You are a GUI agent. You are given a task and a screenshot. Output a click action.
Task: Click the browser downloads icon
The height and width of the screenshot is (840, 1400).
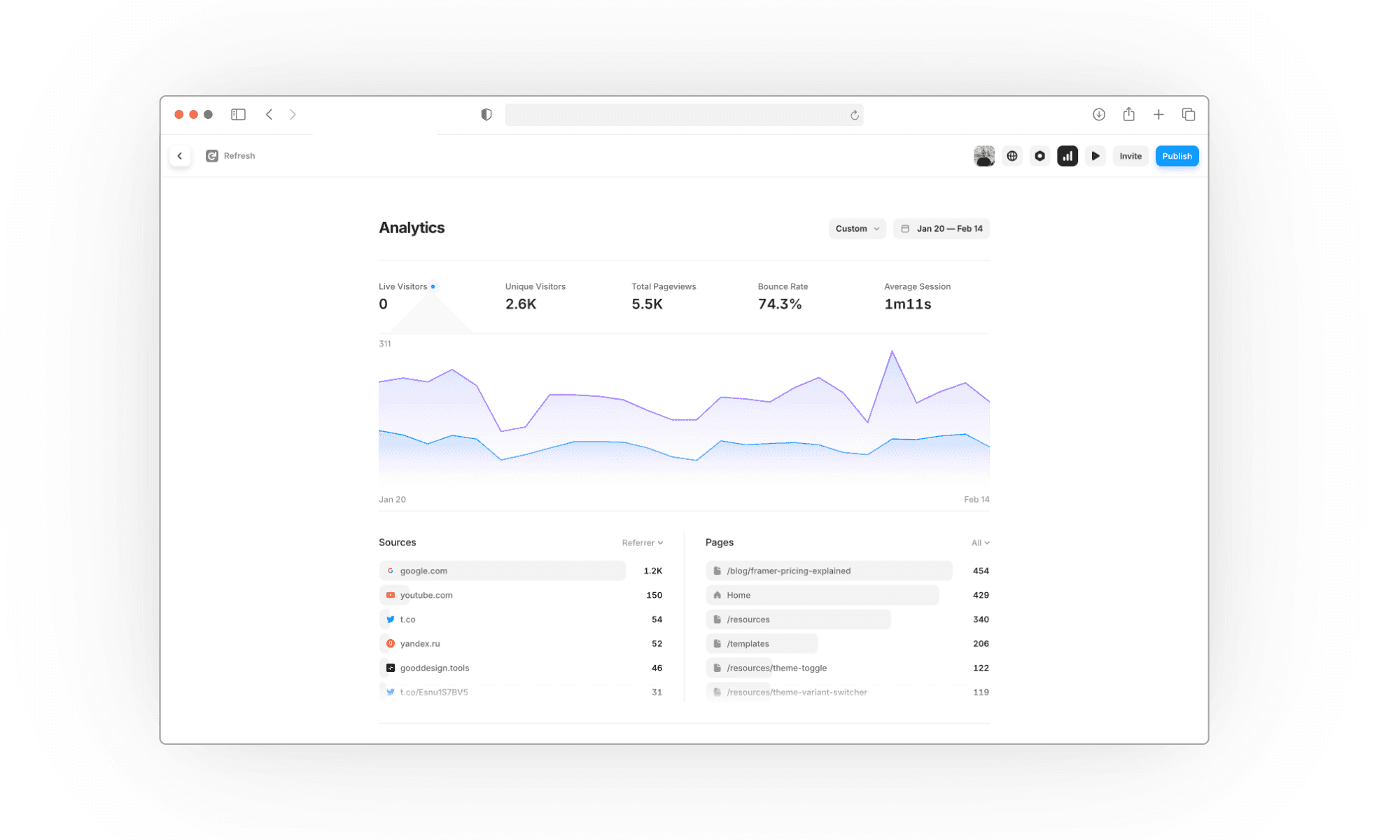1098,115
